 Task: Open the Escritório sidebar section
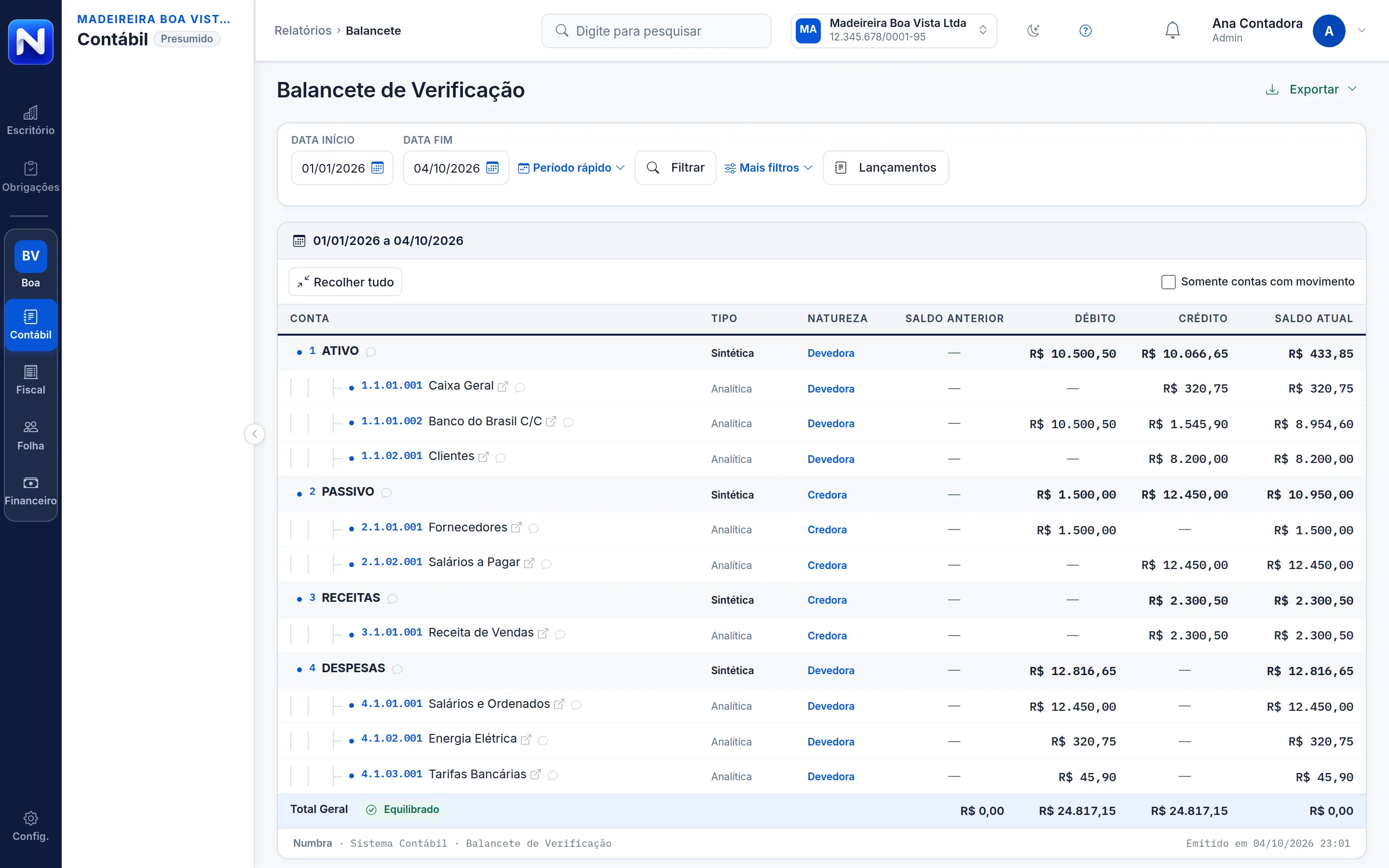[30, 121]
